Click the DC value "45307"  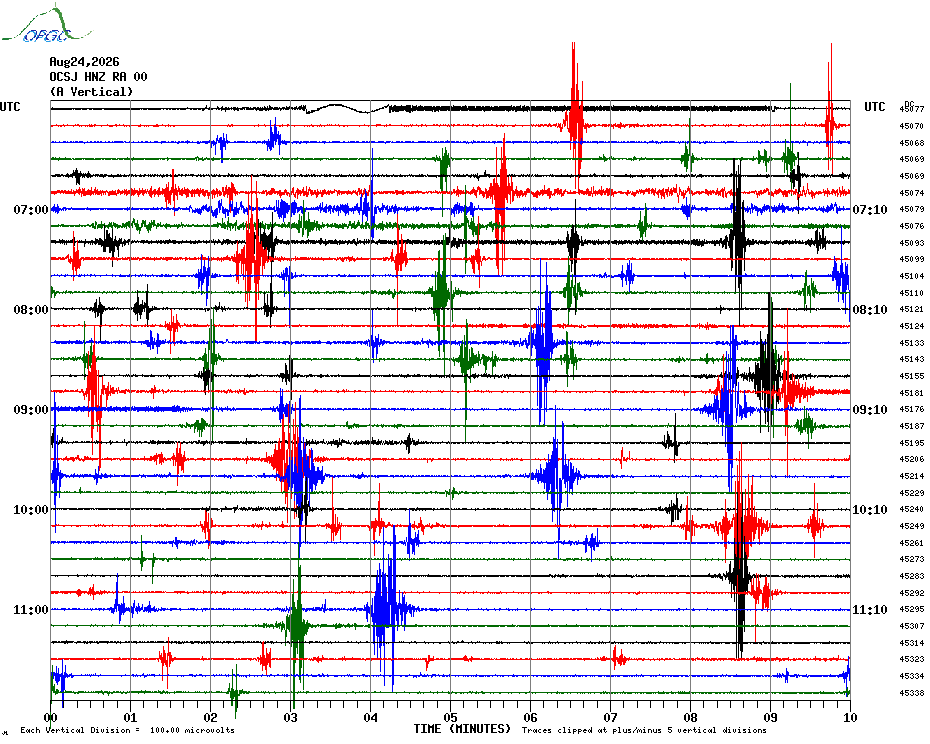[912, 626]
